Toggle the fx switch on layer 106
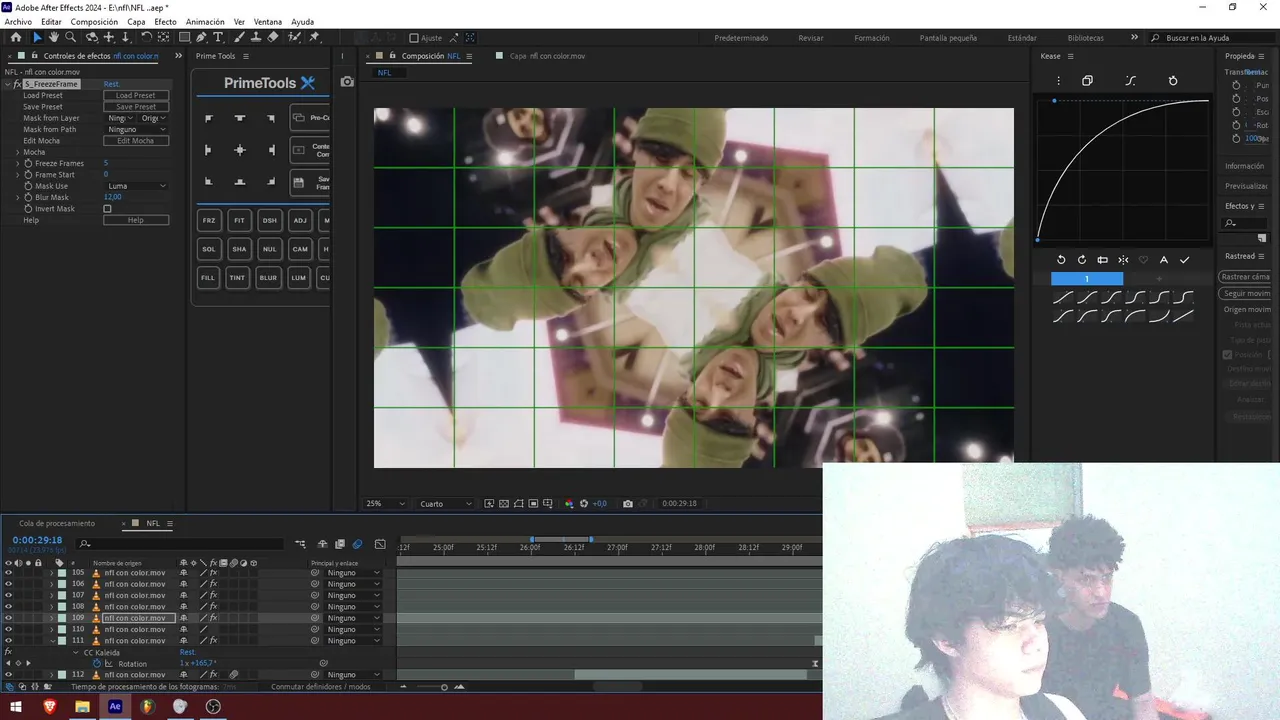The image size is (1280, 720). pos(212,584)
